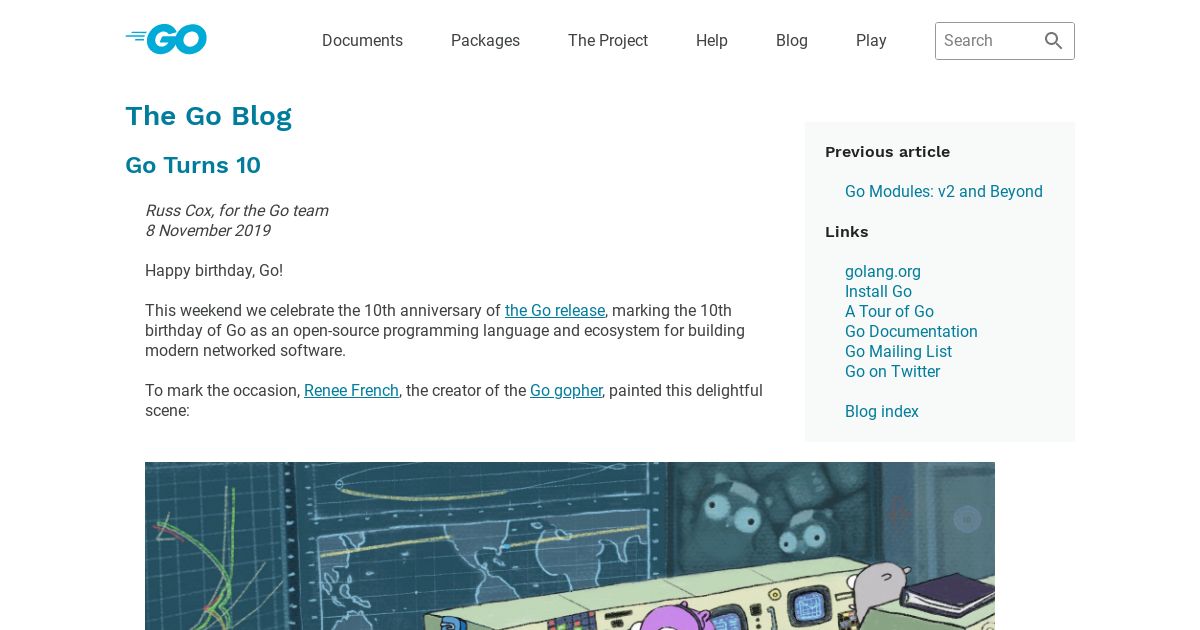This screenshot has width=1200, height=630.
Task: Click the author line Russ Cox
Action: [x=236, y=211]
